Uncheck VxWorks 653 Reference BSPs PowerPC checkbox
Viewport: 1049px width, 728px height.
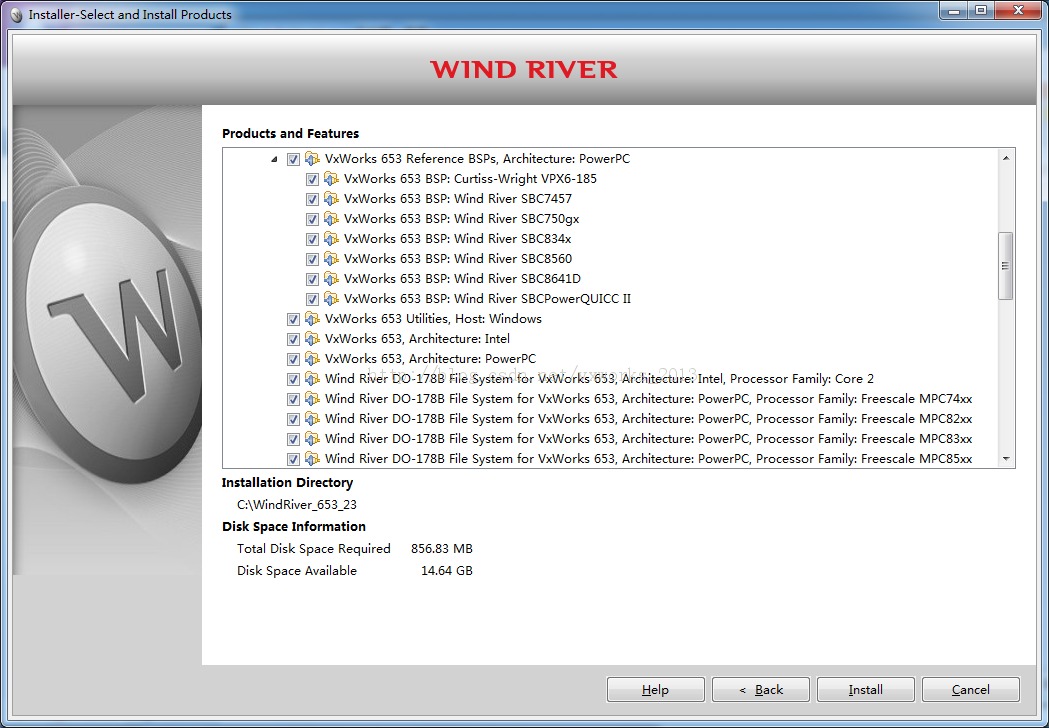click(x=293, y=159)
